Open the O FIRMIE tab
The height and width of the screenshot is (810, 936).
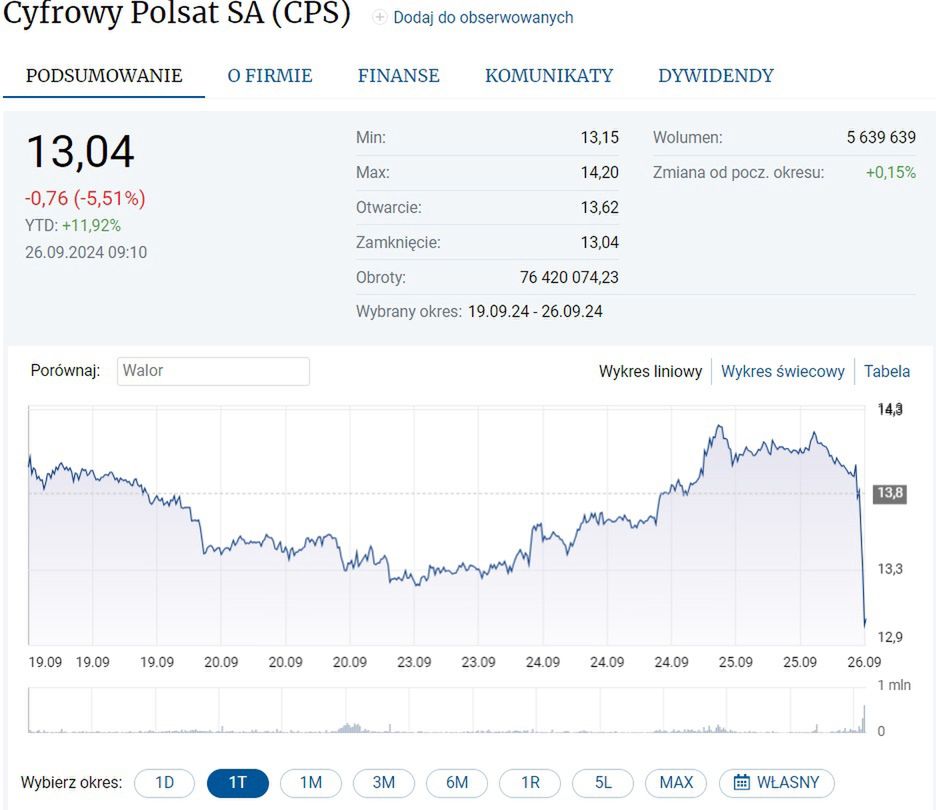[270, 76]
